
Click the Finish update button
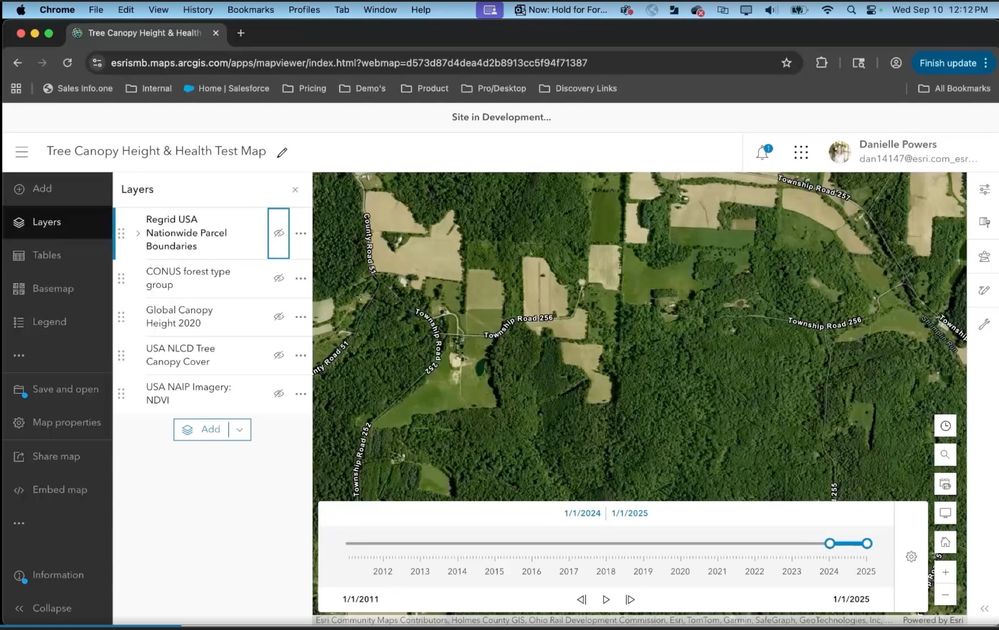coord(947,63)
